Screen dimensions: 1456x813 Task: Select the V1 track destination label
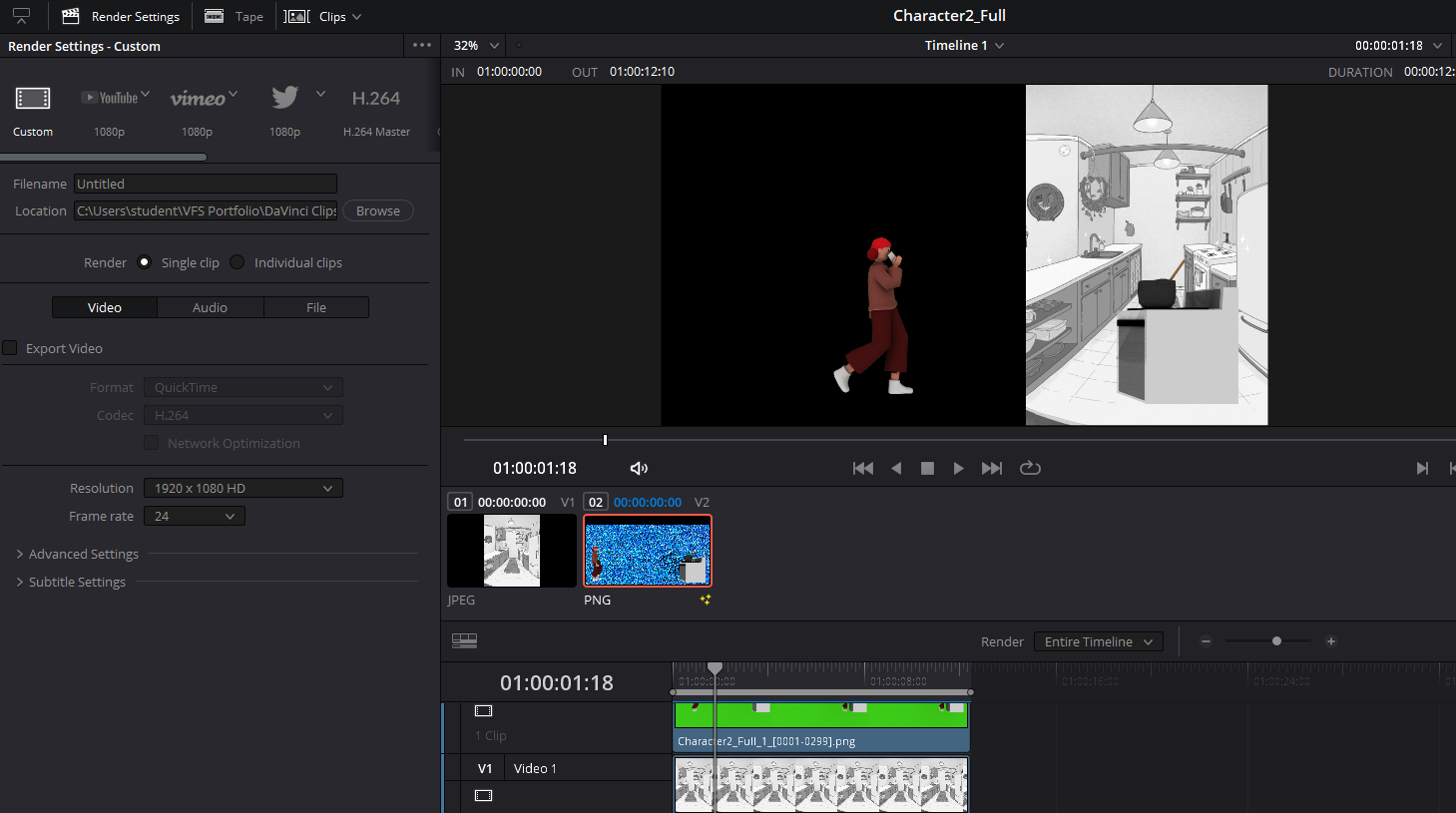click(x=485, y=768)
